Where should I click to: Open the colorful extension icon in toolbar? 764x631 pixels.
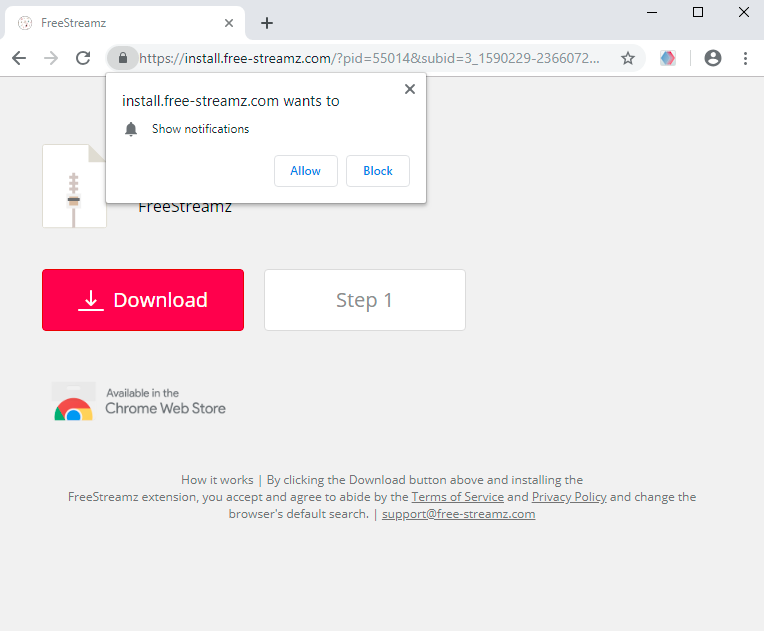[668, 58]
